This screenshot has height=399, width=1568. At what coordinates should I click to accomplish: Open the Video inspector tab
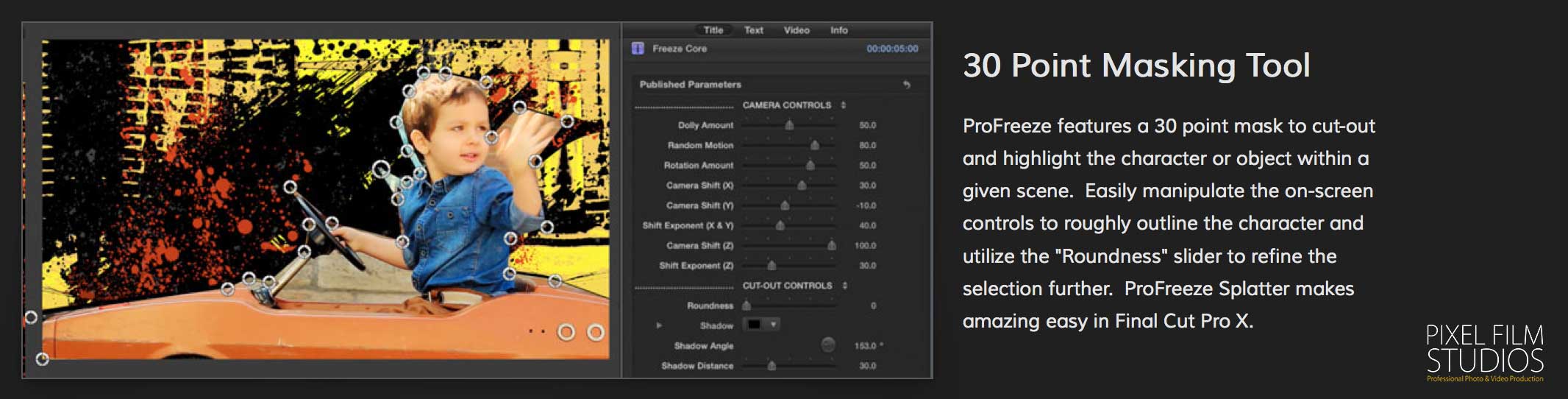[797, 30]
